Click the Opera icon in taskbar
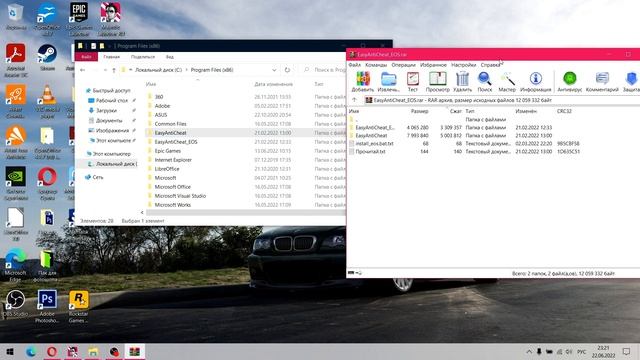The image size is (640, 360). (x=52, y=351)
